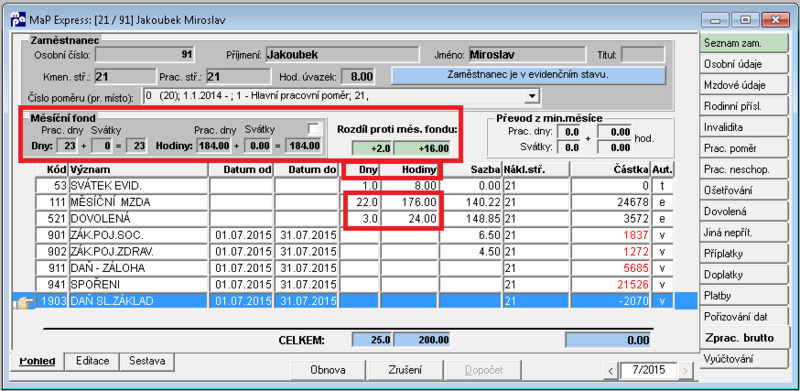800x391 pixels.
Task: Open the Seznam zam. side tab
Action: click(743, 43)
